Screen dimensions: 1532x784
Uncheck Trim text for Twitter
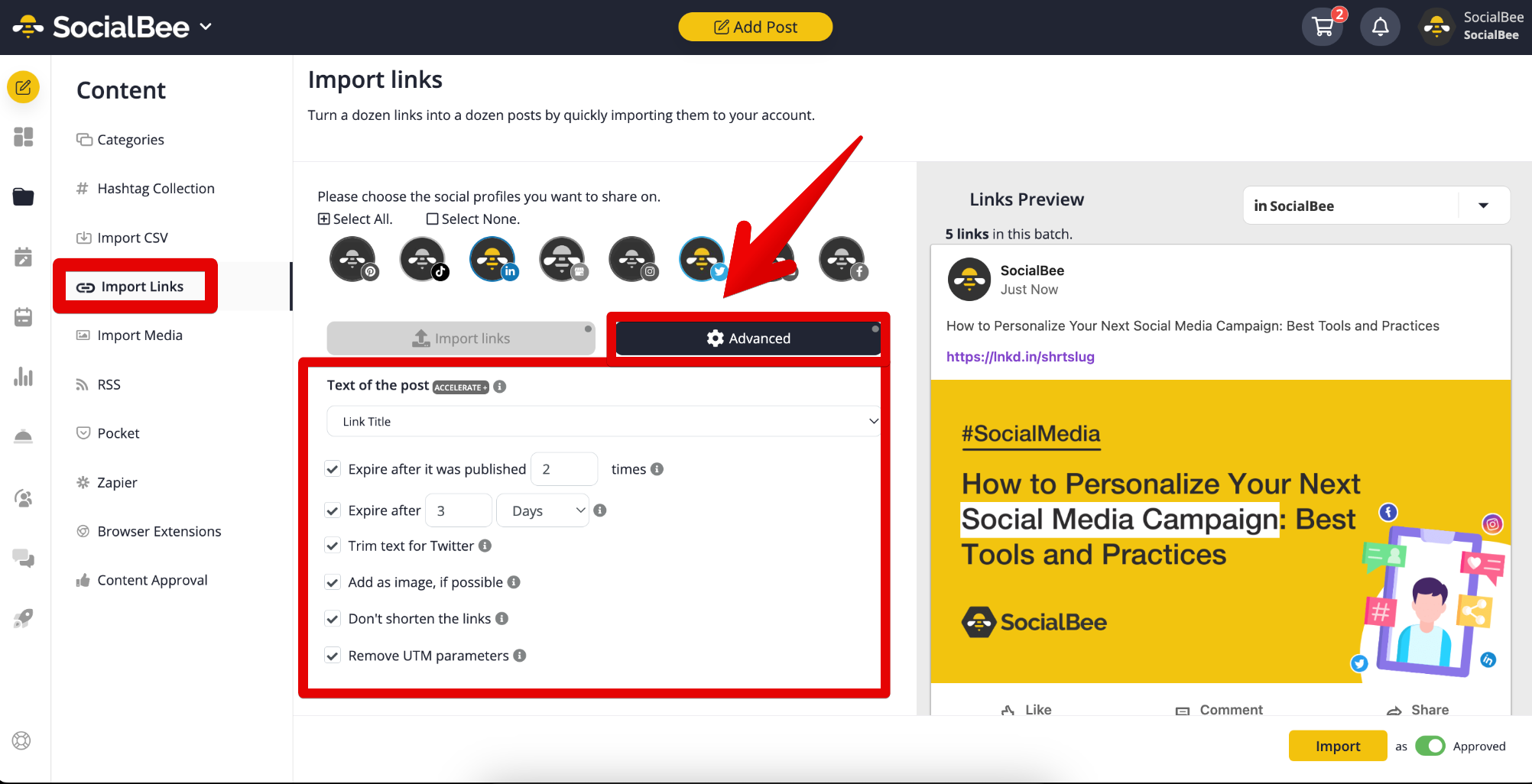click(333, 546)
